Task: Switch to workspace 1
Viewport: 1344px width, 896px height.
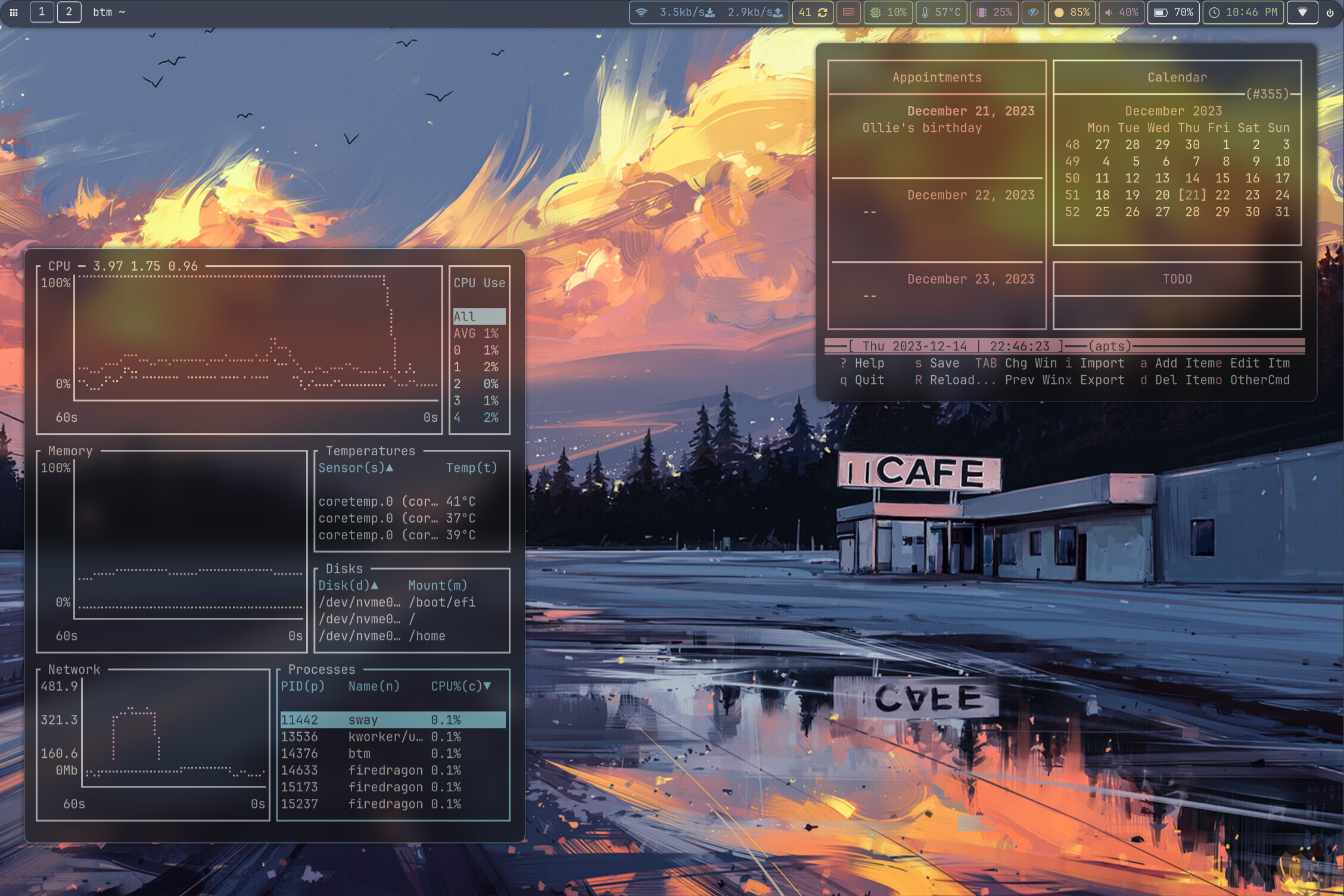Action: click(x=42, y=12)
